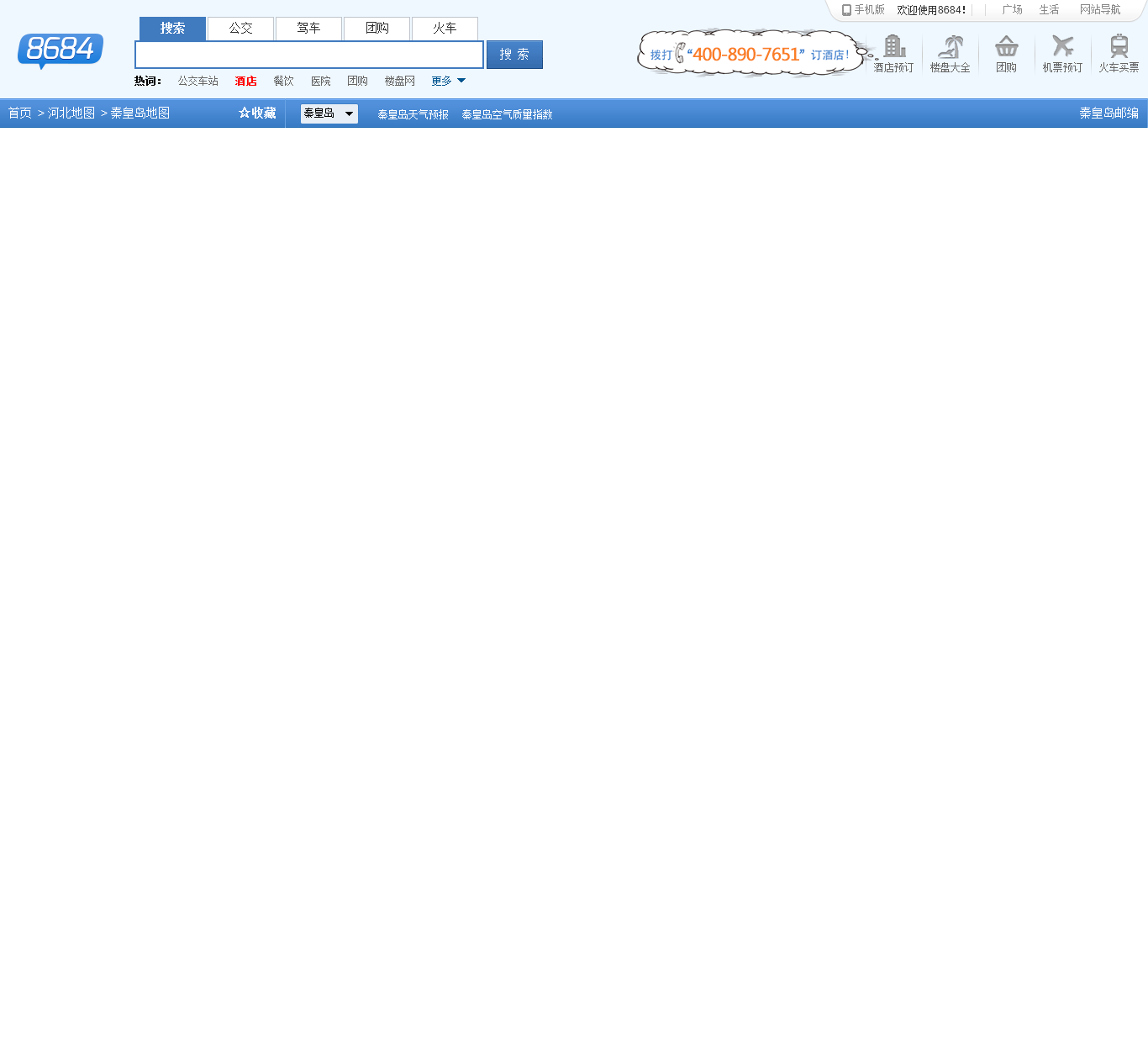Open the 生活 top menu link
This screenshot has height=1044, width=1148.
[1049, 10]
